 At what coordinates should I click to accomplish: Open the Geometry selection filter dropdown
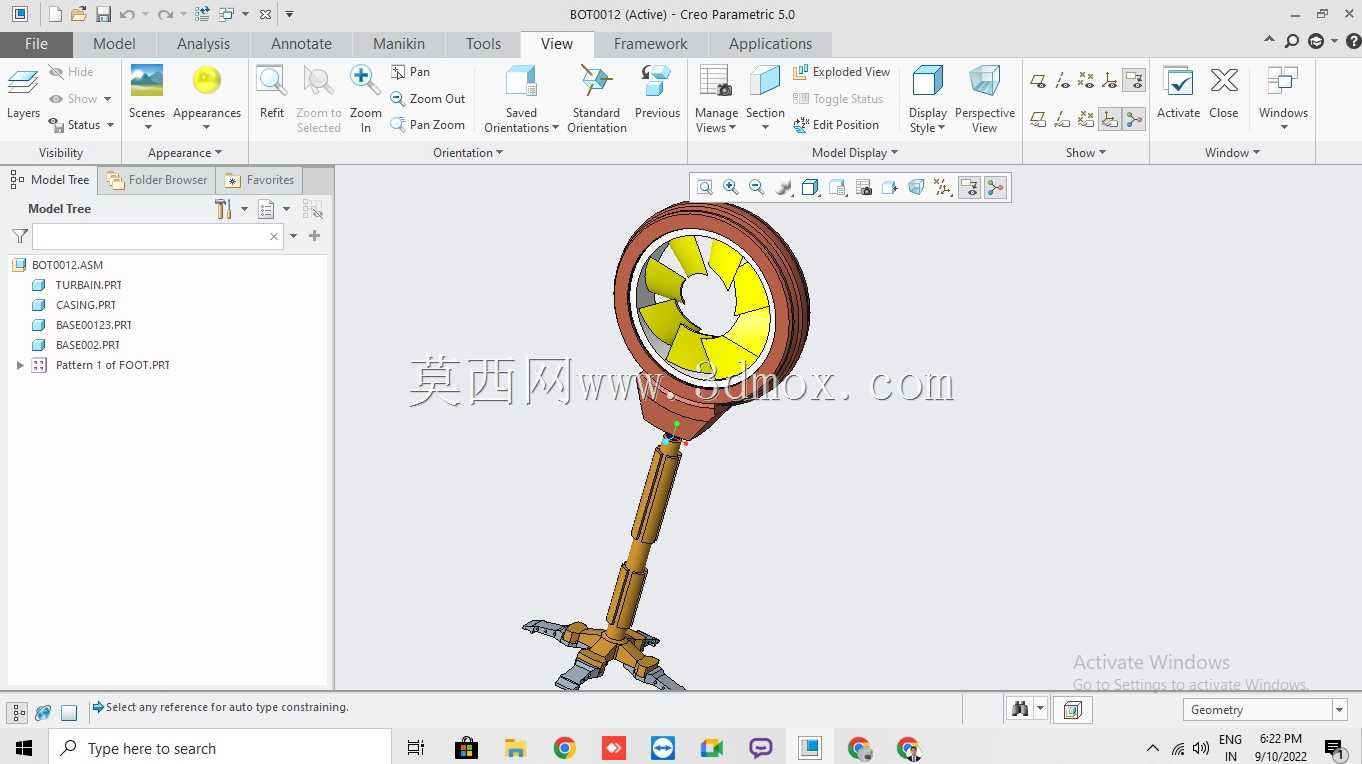1339,710
